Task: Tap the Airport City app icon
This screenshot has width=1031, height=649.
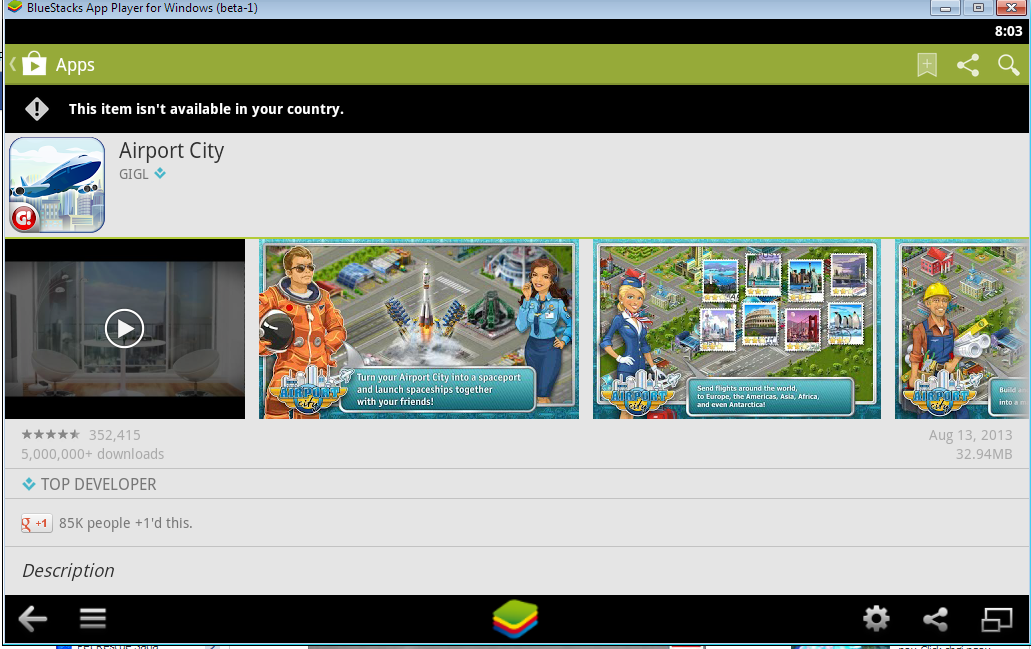Action: (57, 185)
